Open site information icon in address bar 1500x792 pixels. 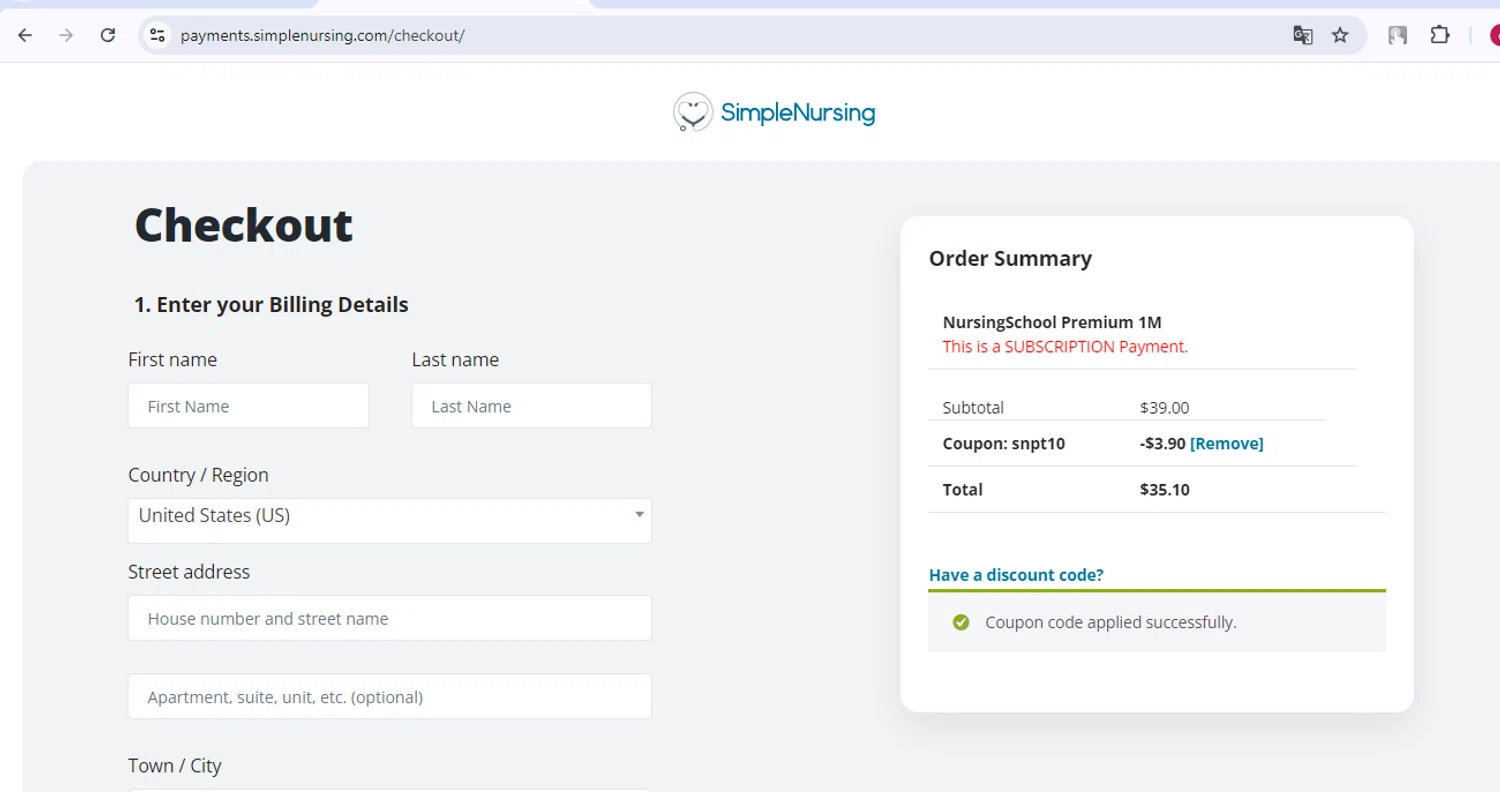[157, 35]
